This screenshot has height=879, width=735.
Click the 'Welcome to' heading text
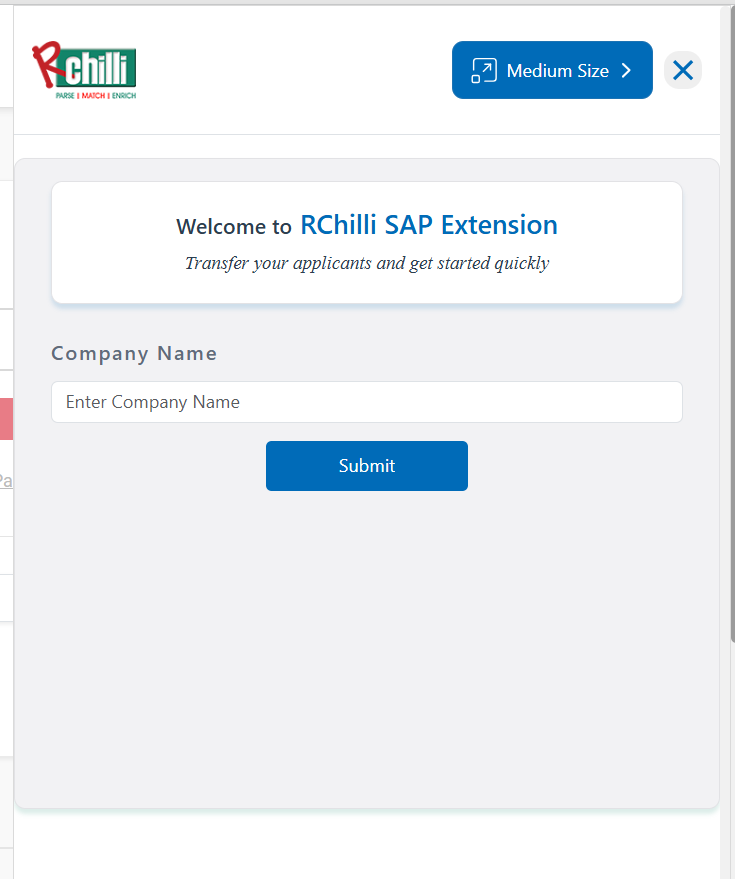click(x=234, y=227)
